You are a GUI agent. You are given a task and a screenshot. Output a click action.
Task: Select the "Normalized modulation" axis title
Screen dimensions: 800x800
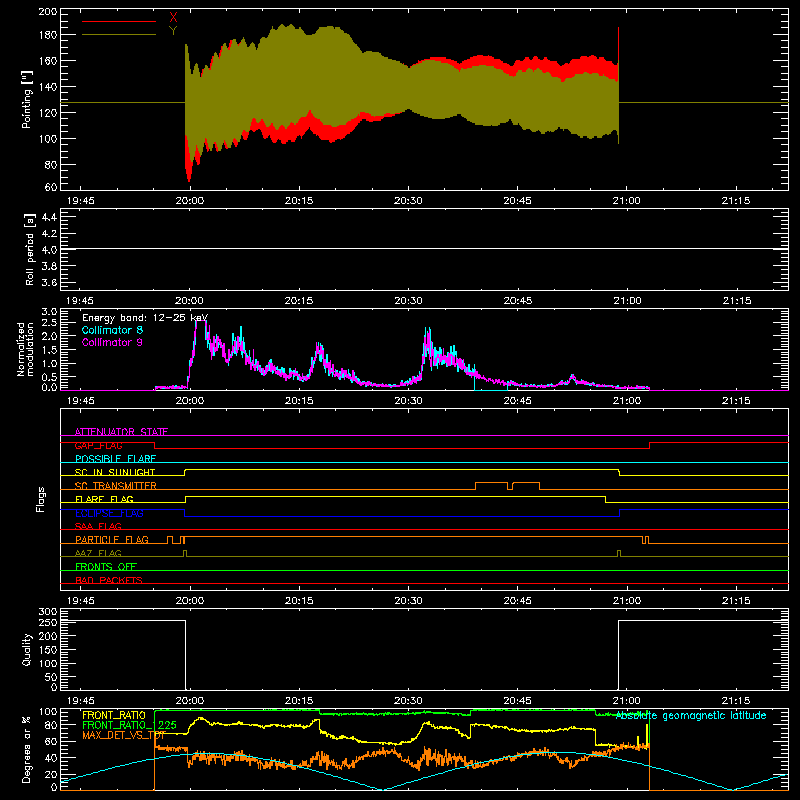pos(25,349)
